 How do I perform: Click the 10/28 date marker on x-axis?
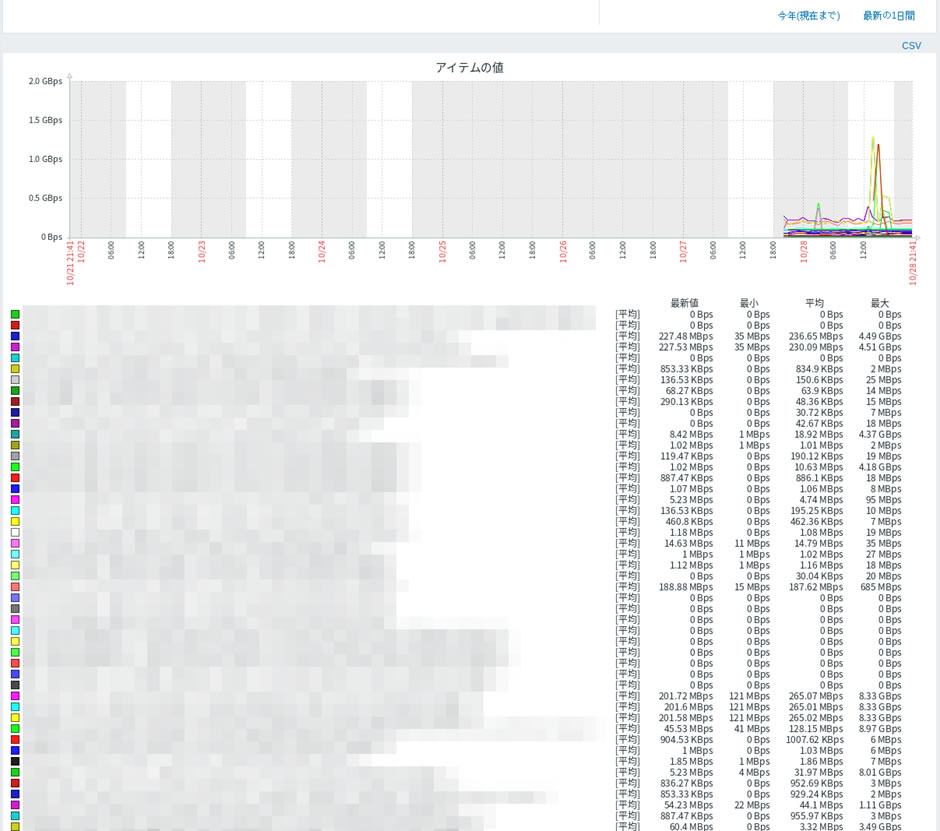coord(803,251)
